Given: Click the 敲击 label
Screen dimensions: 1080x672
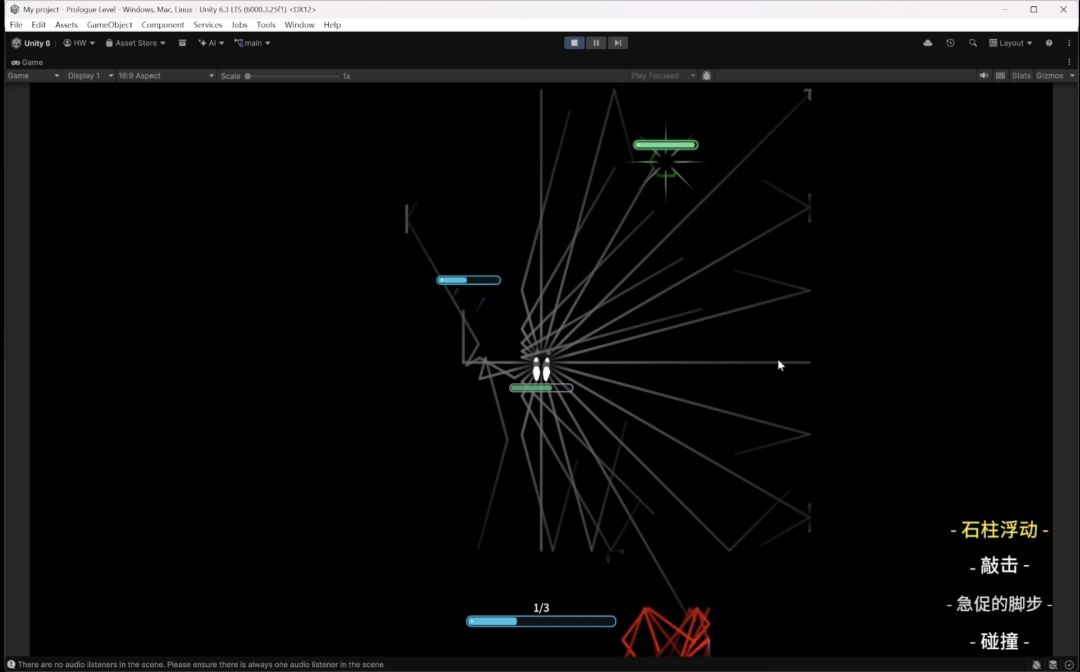Looking at the screenshot, I should (999, 566).
